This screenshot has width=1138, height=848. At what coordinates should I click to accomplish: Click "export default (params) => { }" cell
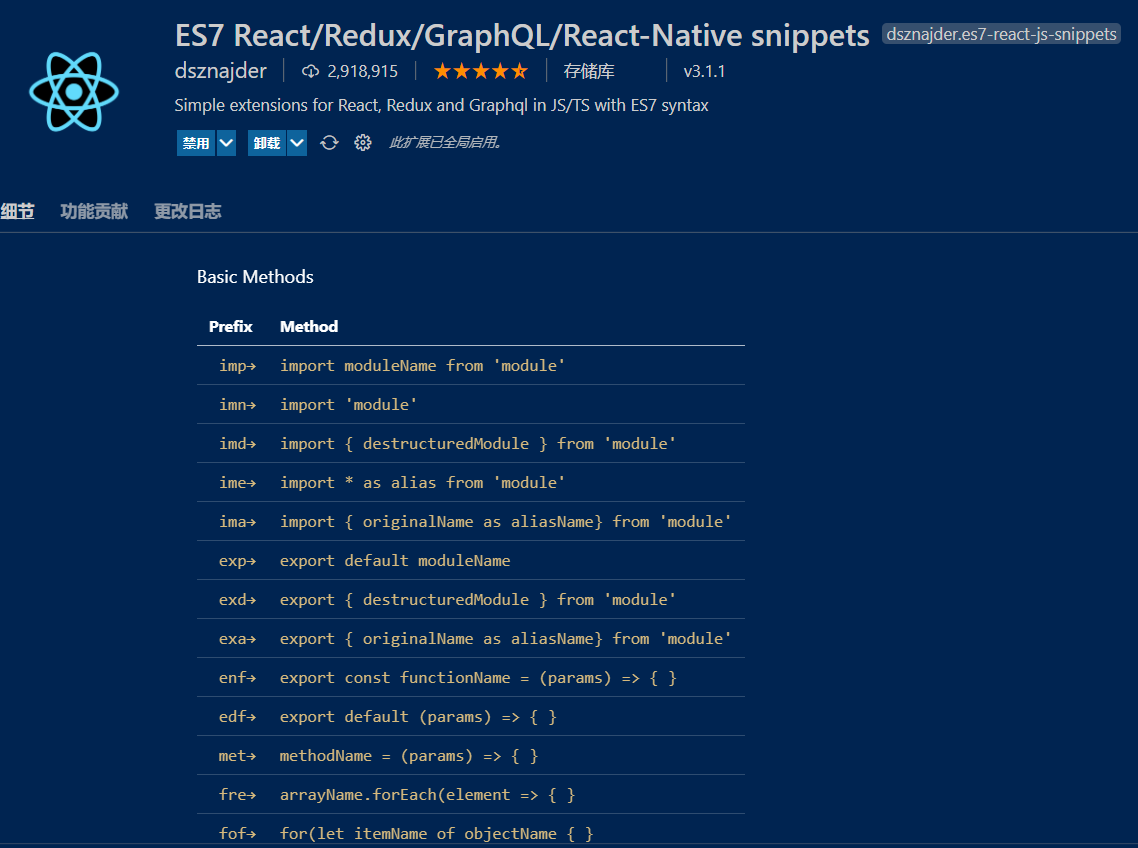(x=419, y=717)
